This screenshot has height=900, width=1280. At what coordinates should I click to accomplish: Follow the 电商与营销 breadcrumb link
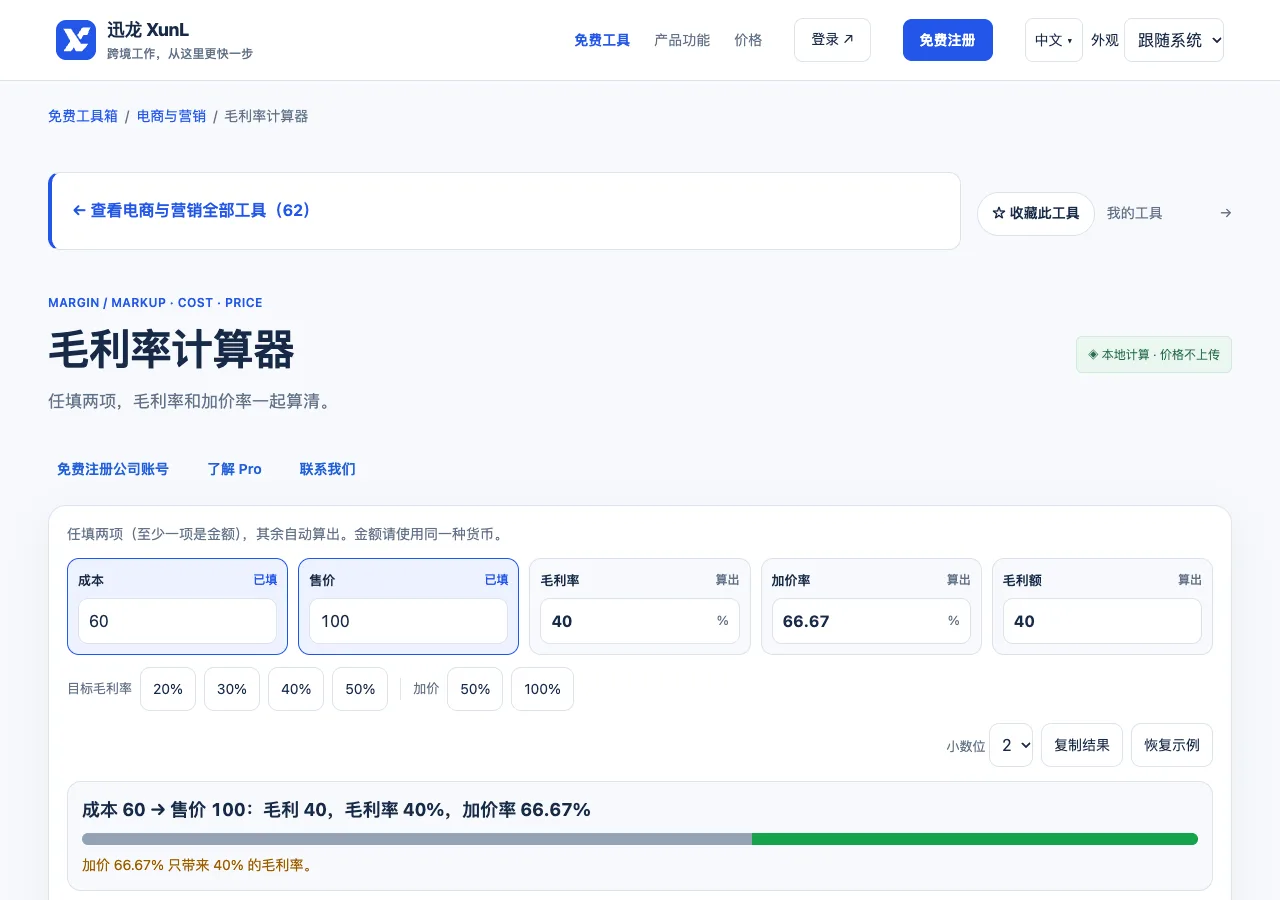click(171, 116)
